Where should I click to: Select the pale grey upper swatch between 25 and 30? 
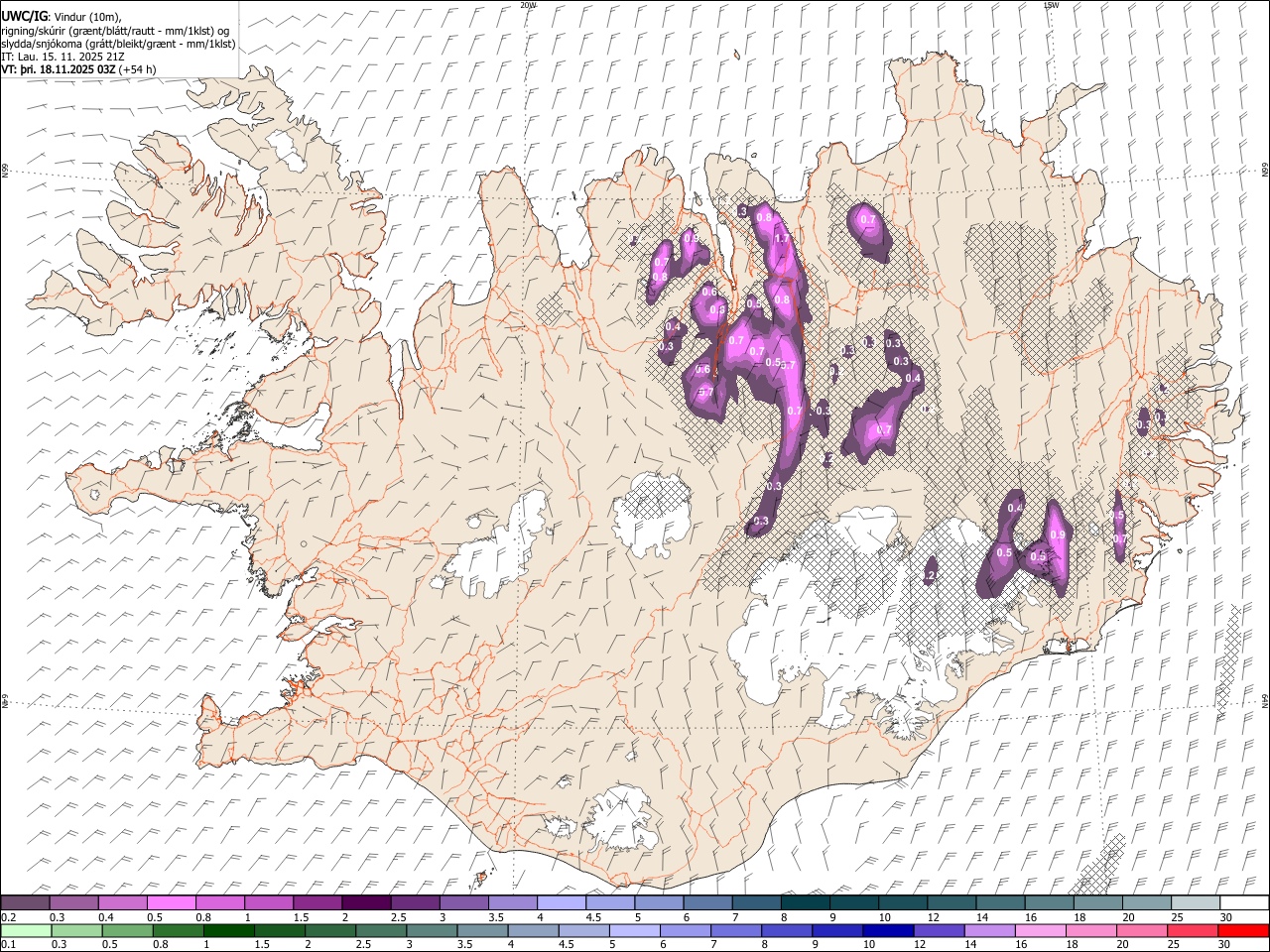[x=1196, y=902]
